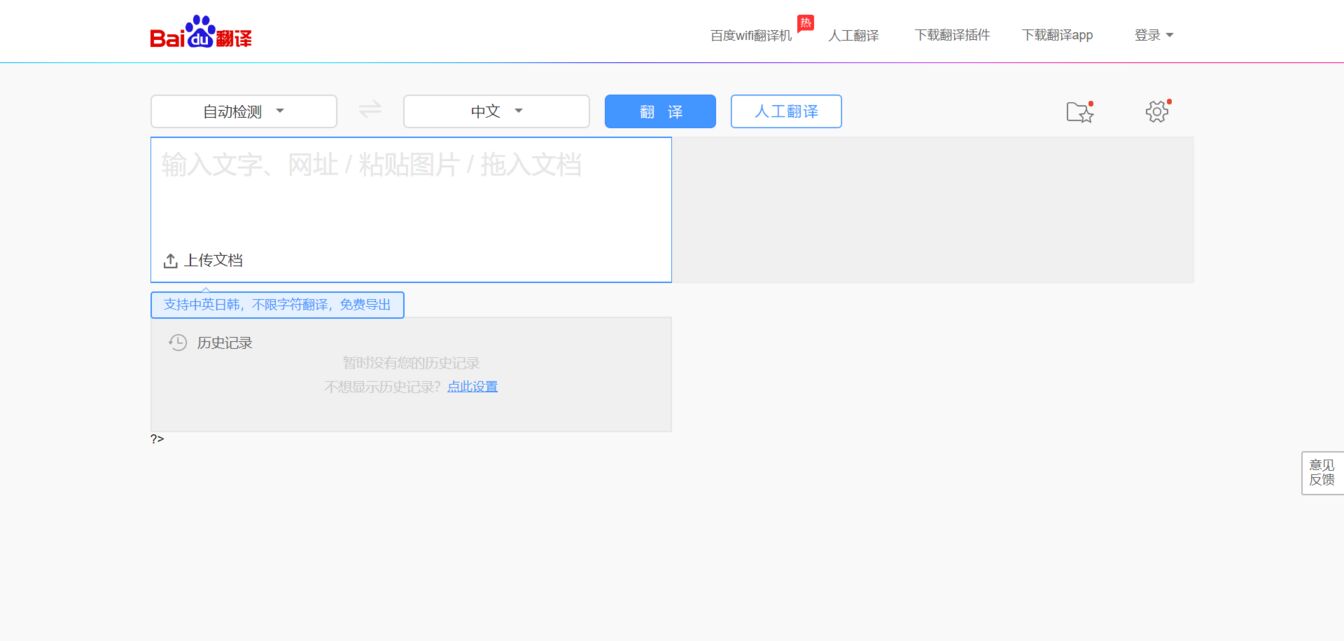Open the 百度wifi翻译机 link

(x=751, y=35)
